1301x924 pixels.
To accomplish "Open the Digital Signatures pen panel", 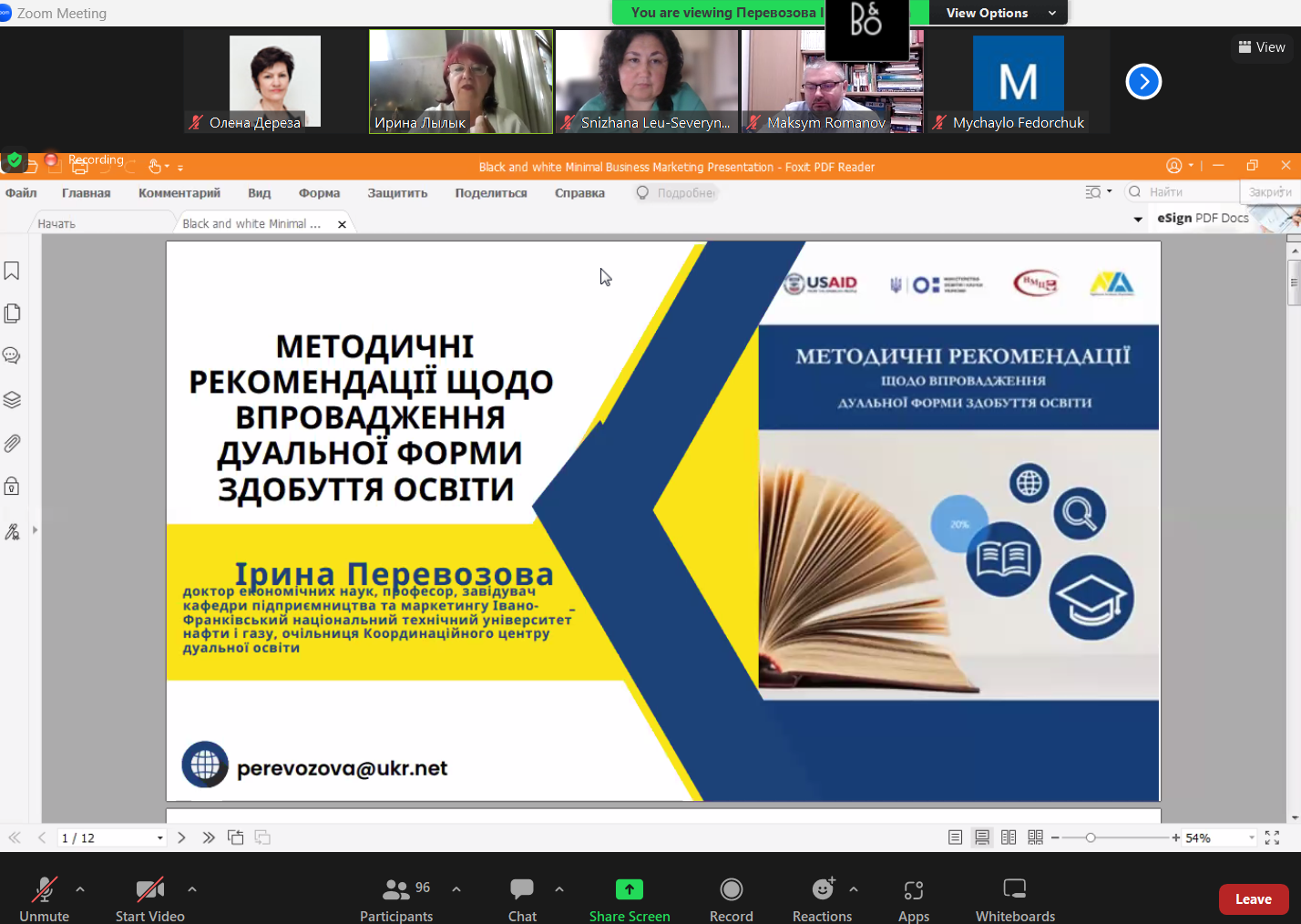I will pyautogui.click(x=12, y=531).
